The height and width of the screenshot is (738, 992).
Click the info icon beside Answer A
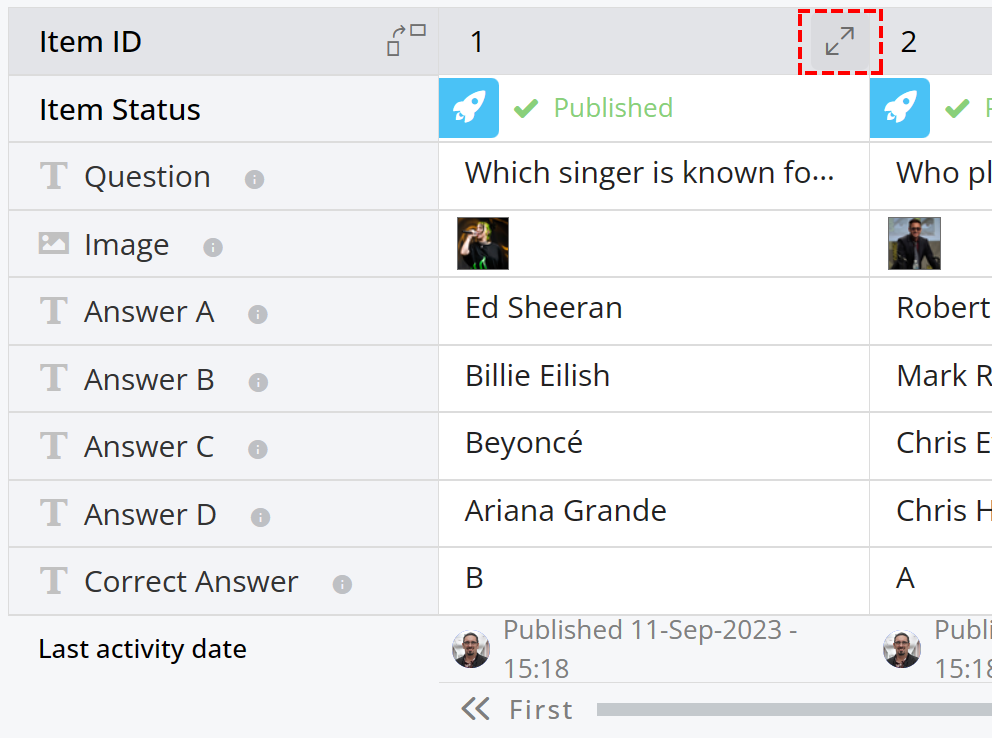tap(257, 314)
